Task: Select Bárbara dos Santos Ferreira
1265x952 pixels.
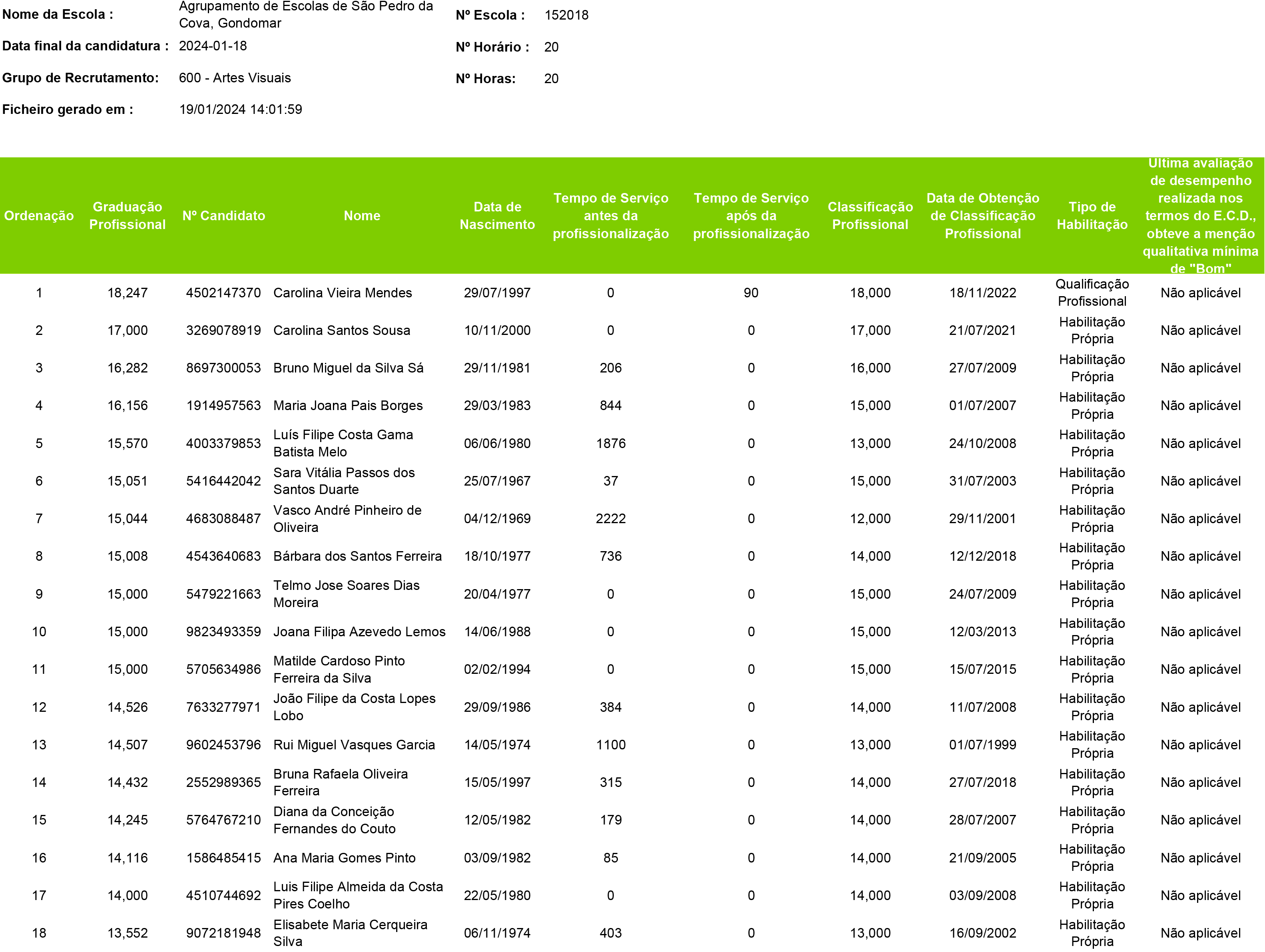Action: [x=357, y=556]
